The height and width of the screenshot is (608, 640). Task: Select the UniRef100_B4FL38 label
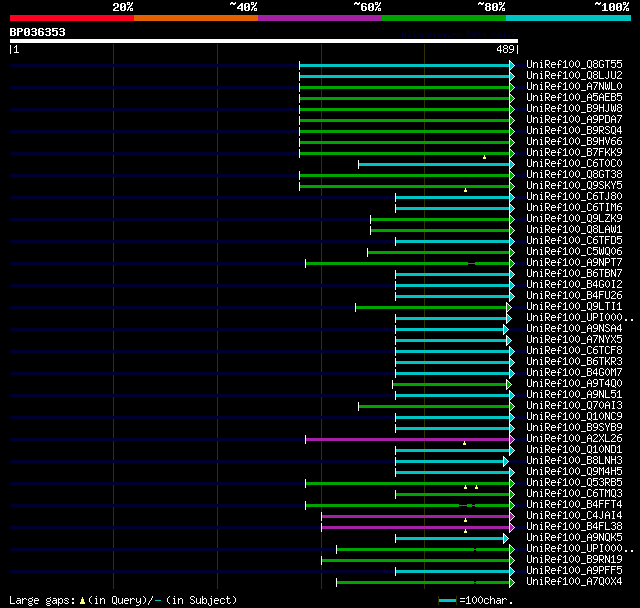pos(574,527)
